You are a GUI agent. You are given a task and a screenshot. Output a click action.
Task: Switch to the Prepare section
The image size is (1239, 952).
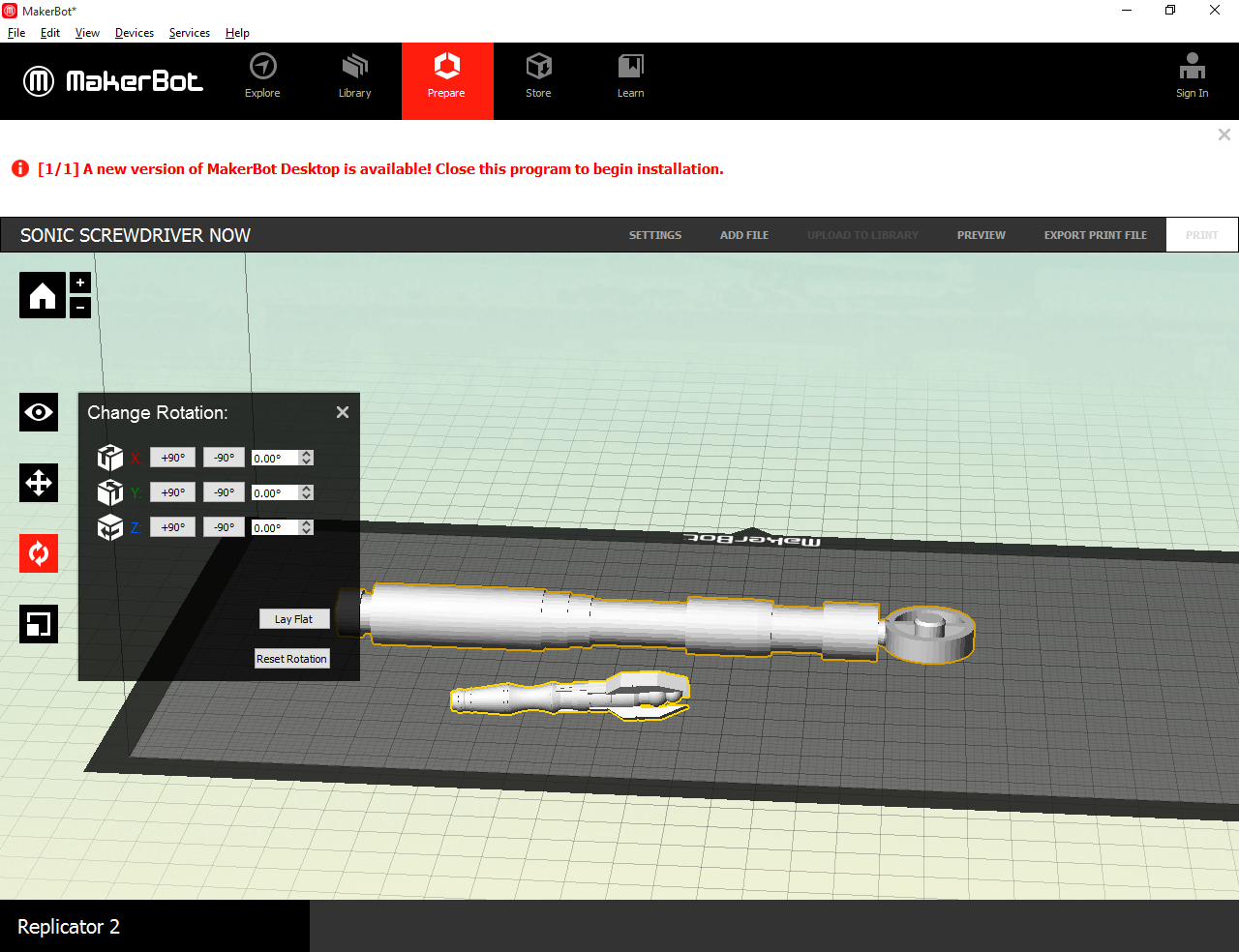click(447, 81)
